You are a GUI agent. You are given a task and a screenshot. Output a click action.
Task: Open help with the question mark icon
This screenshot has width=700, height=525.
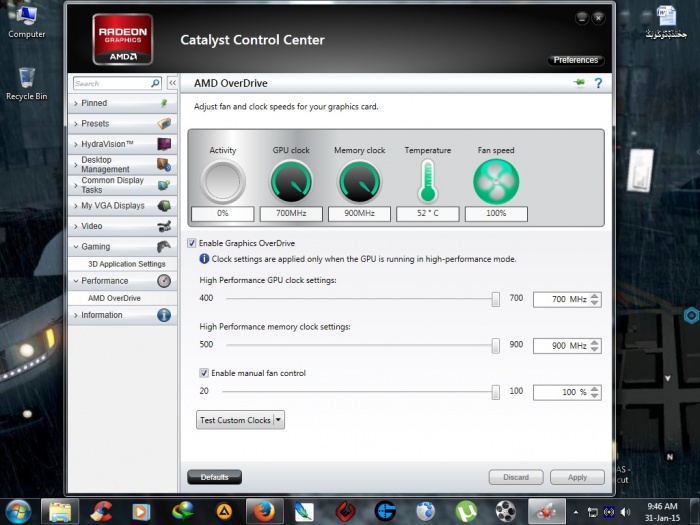(598, 83)
